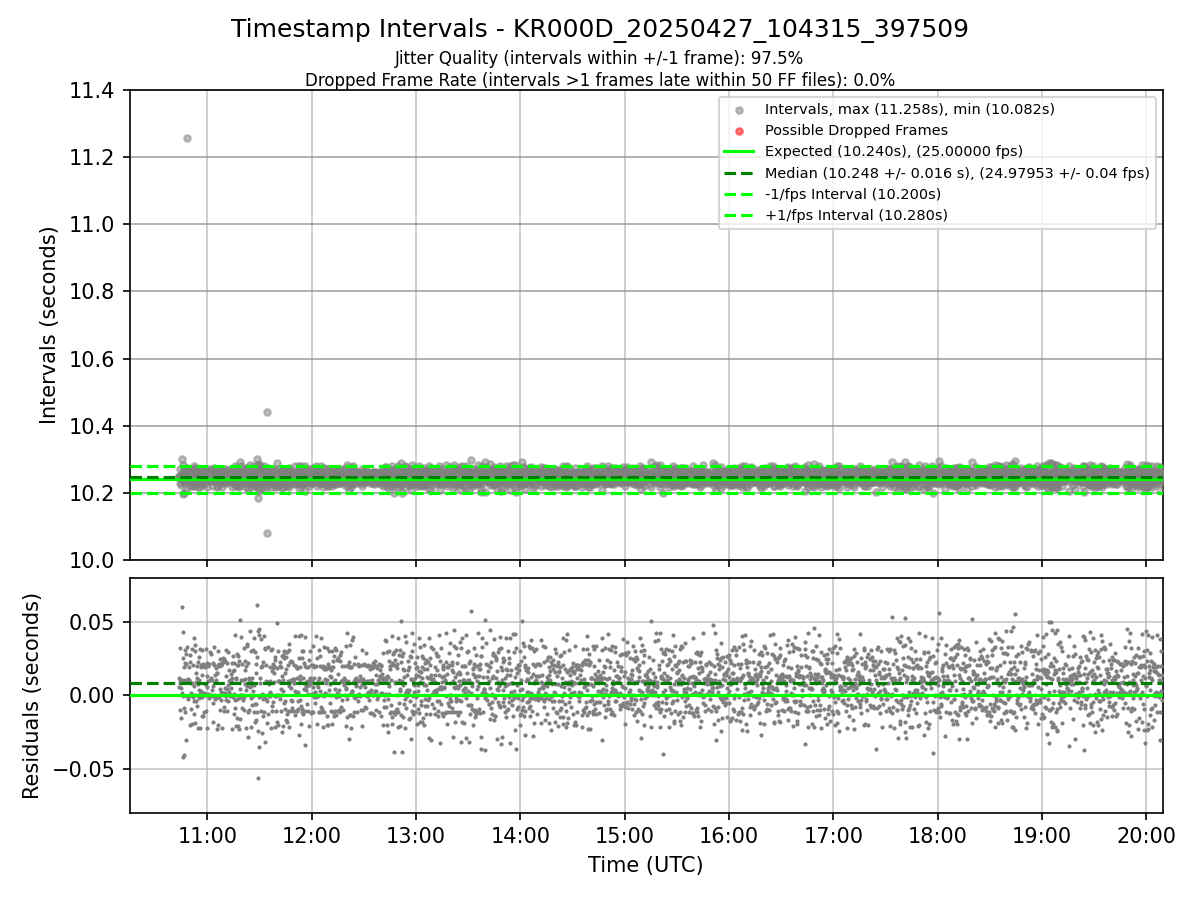Click the outlier data point near 11.26 seconds

[187, 138]
